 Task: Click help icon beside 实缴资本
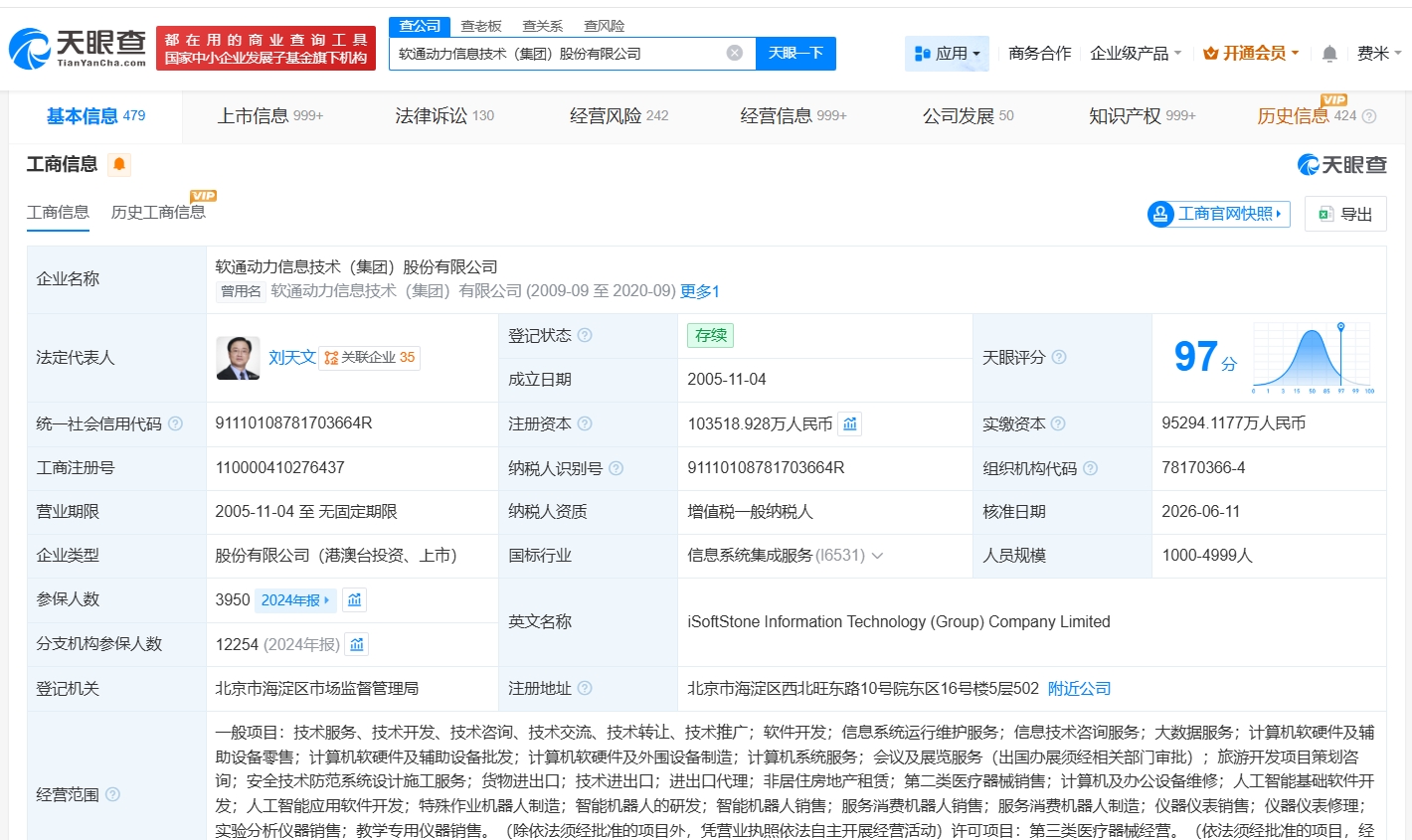1058,423
